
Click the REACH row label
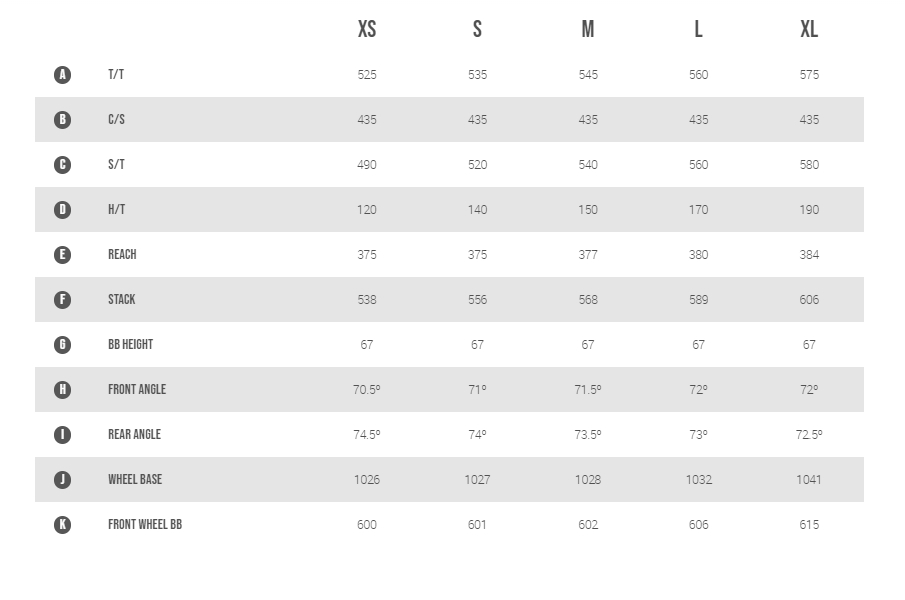[x=122, y=254]
